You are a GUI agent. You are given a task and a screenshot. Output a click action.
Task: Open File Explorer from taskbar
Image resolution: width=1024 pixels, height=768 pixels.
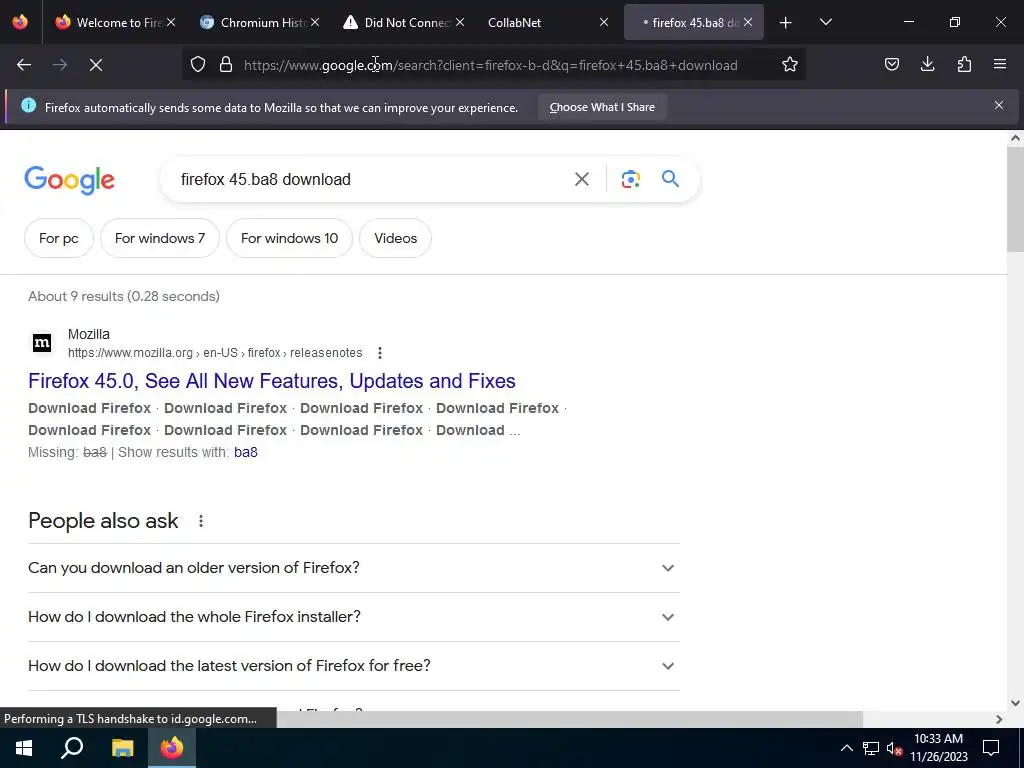[122, 748]
